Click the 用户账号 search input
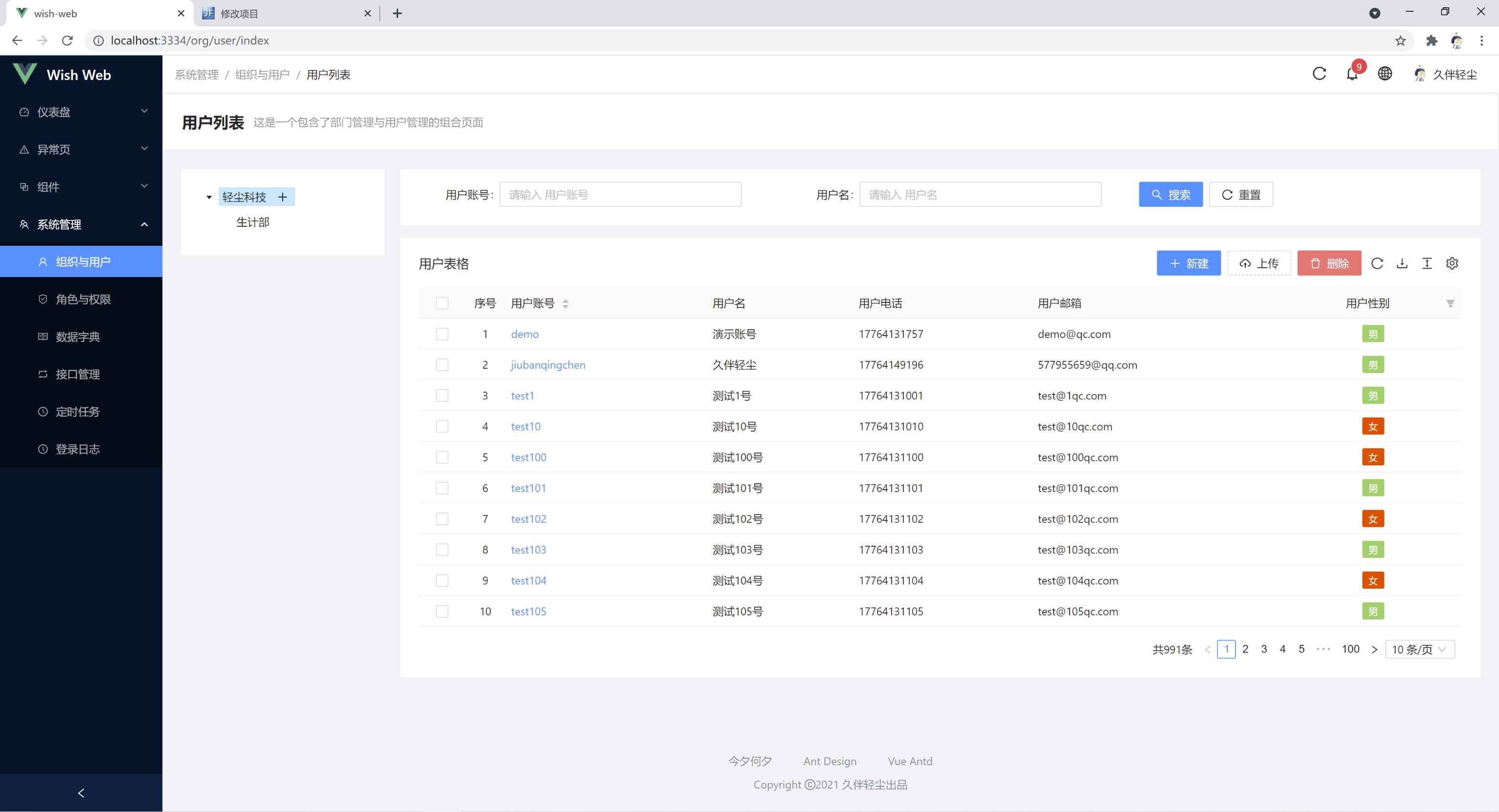This screenshot has width=1499, height=812. click(x=620, y=195)
